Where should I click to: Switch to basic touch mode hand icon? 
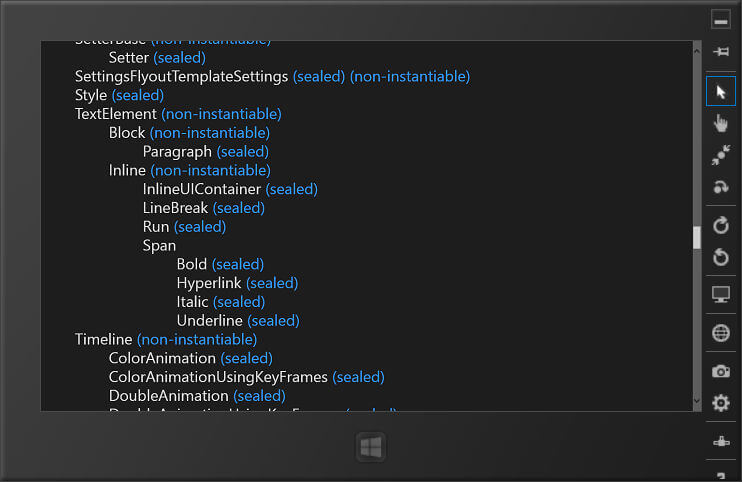point(721,123)
